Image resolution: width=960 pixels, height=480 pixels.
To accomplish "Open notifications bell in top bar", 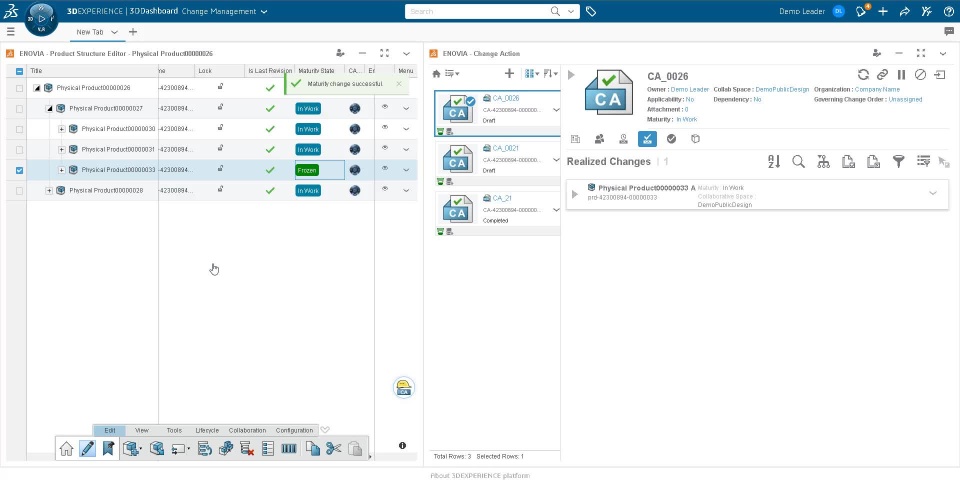I will click(x=861, y=11).
